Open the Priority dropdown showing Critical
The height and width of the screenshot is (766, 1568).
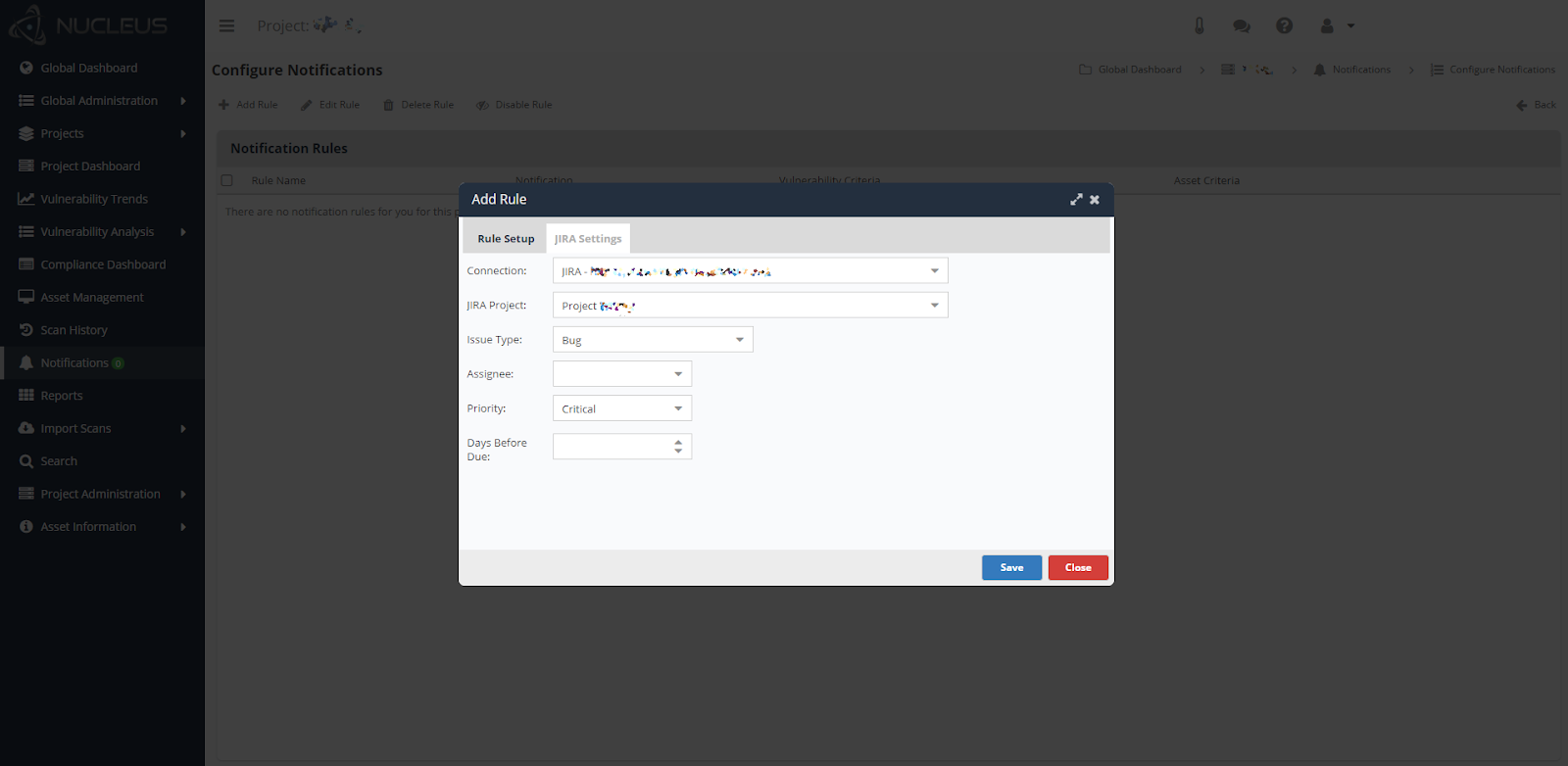(x=622, y=407)
